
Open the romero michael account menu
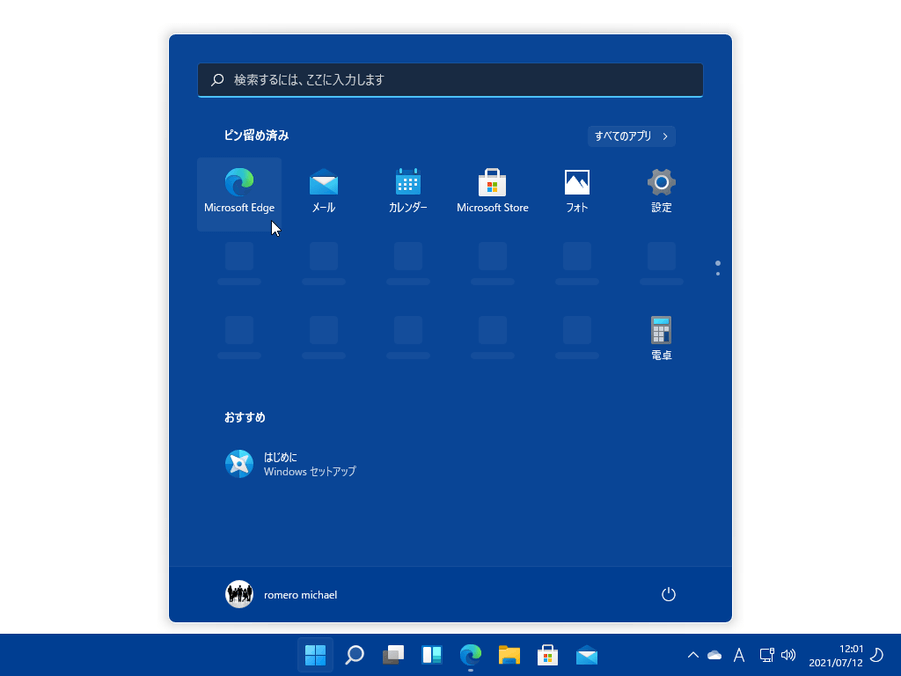[x=281, y=594]
